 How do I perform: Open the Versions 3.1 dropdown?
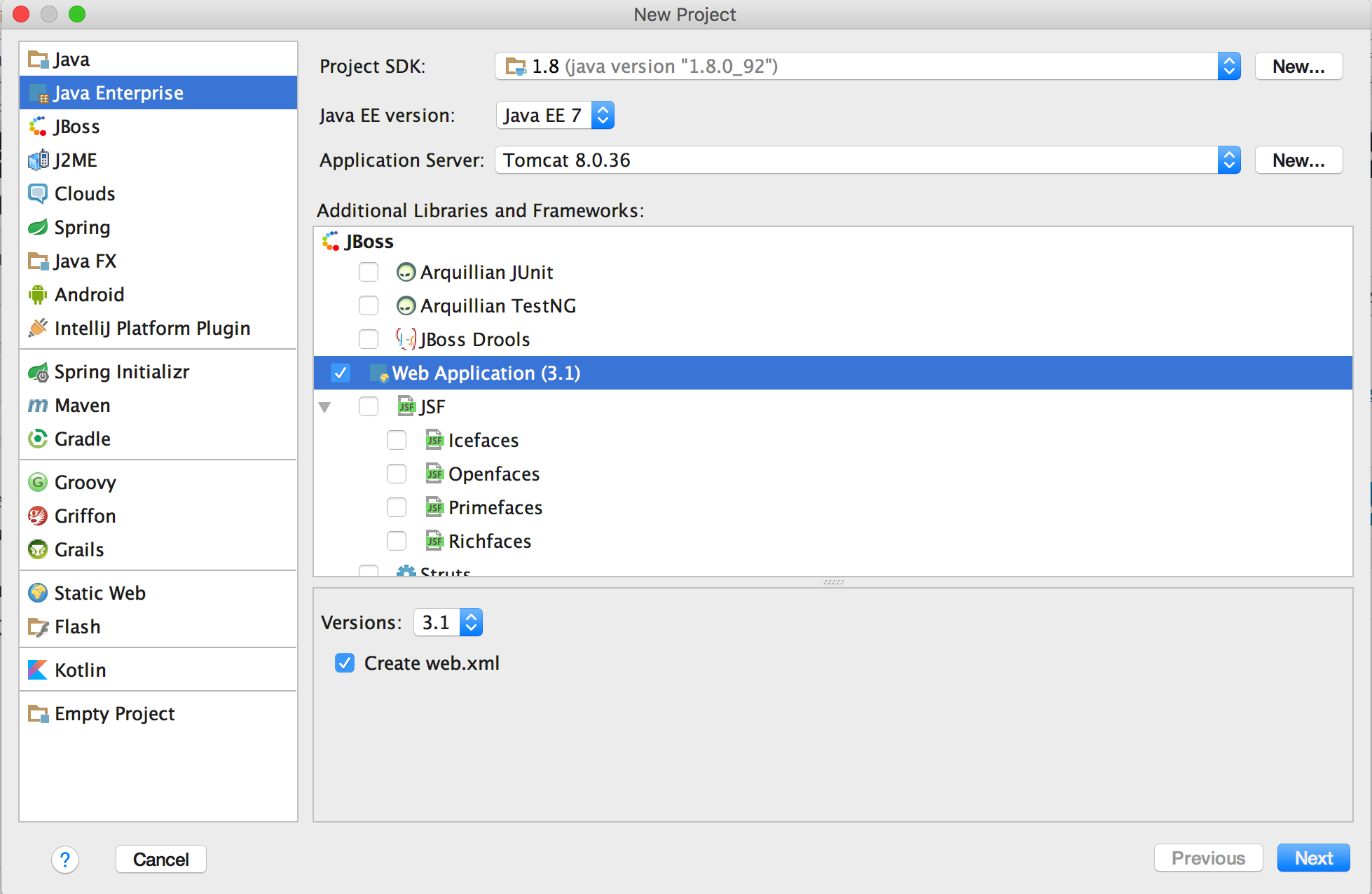click(448, 623)
